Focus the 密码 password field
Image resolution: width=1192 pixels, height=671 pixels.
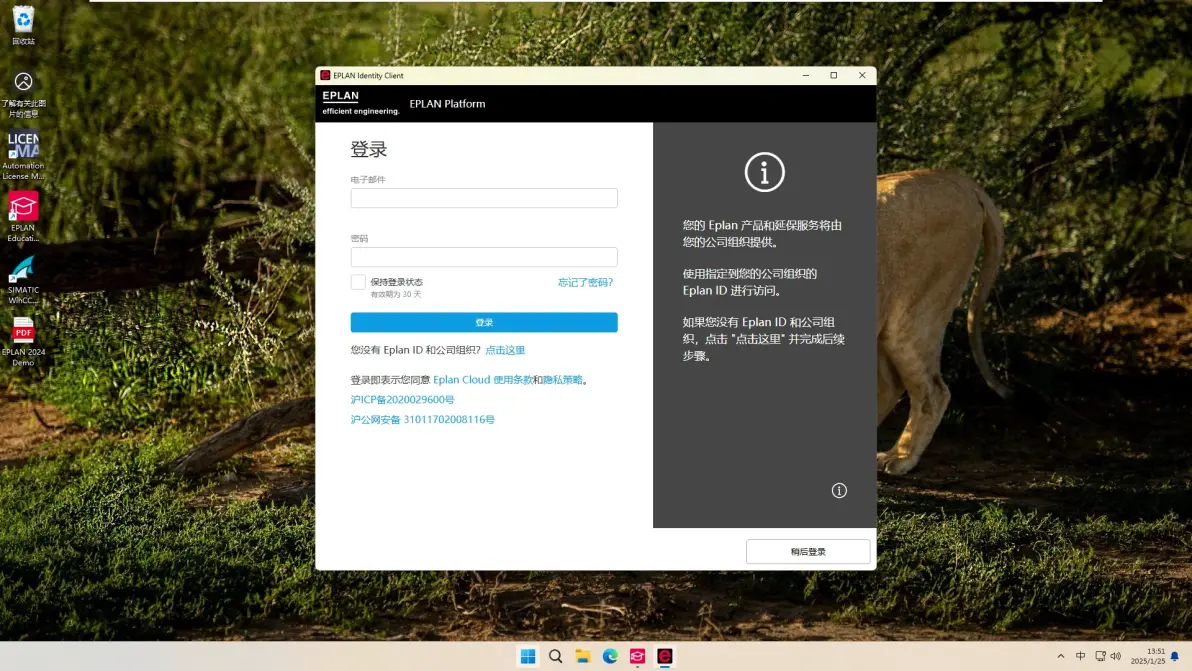point(483,257)
